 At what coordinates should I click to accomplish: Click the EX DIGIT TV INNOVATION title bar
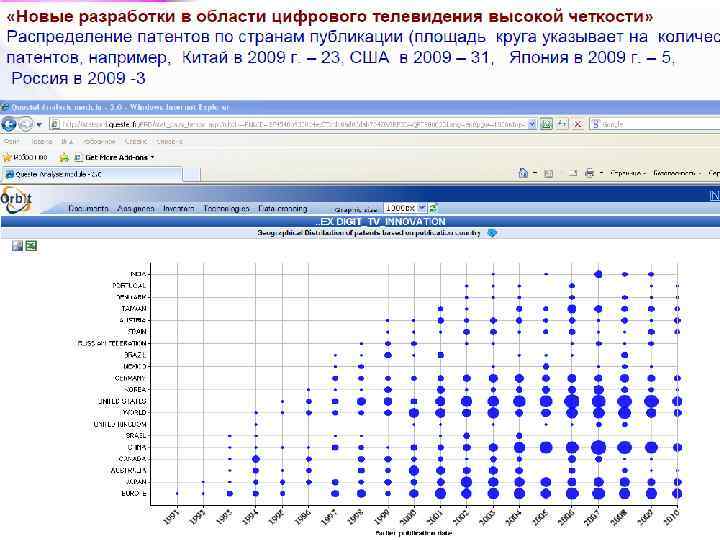pos(360,221)
